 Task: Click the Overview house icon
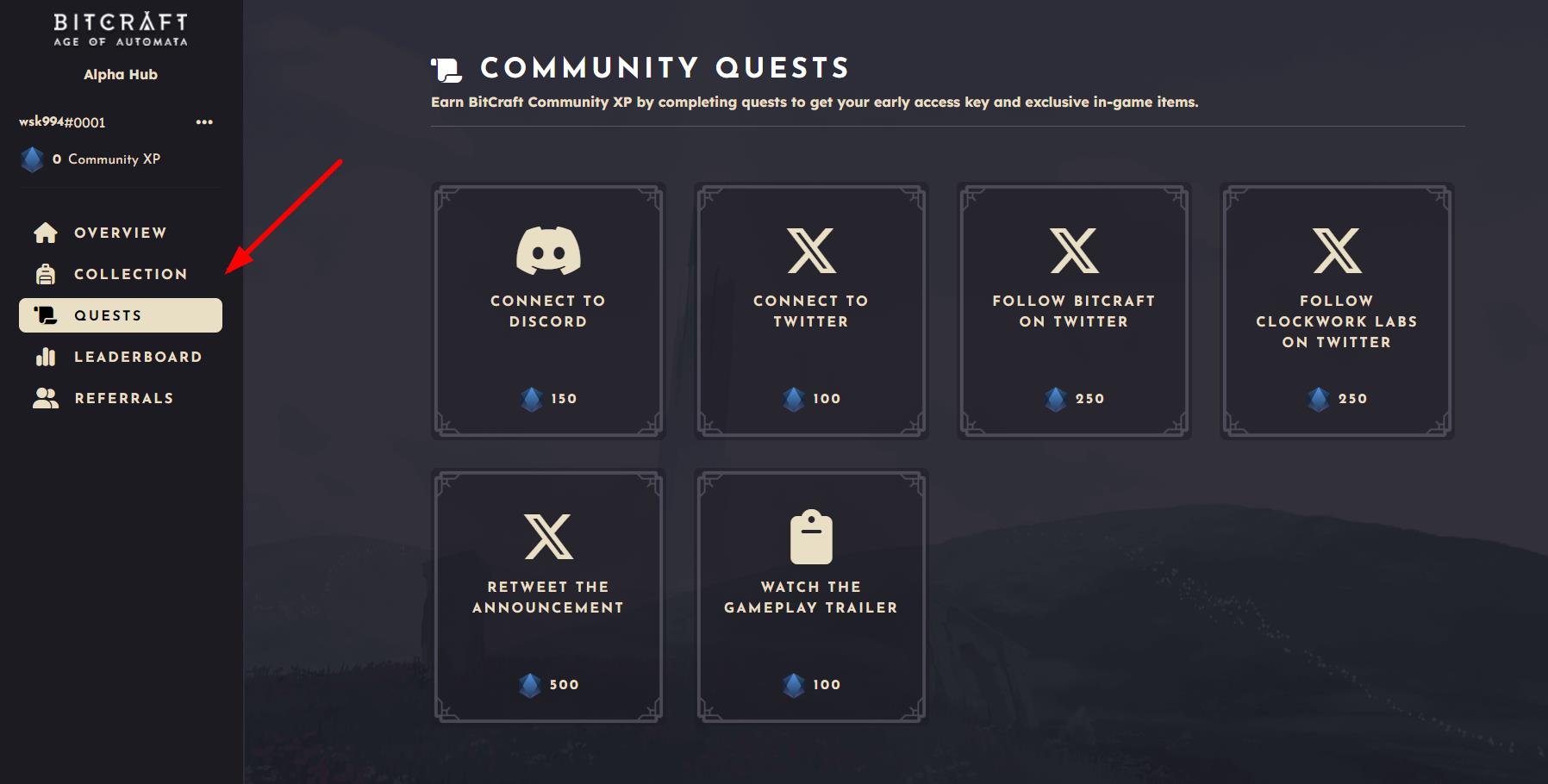point(46,233)
